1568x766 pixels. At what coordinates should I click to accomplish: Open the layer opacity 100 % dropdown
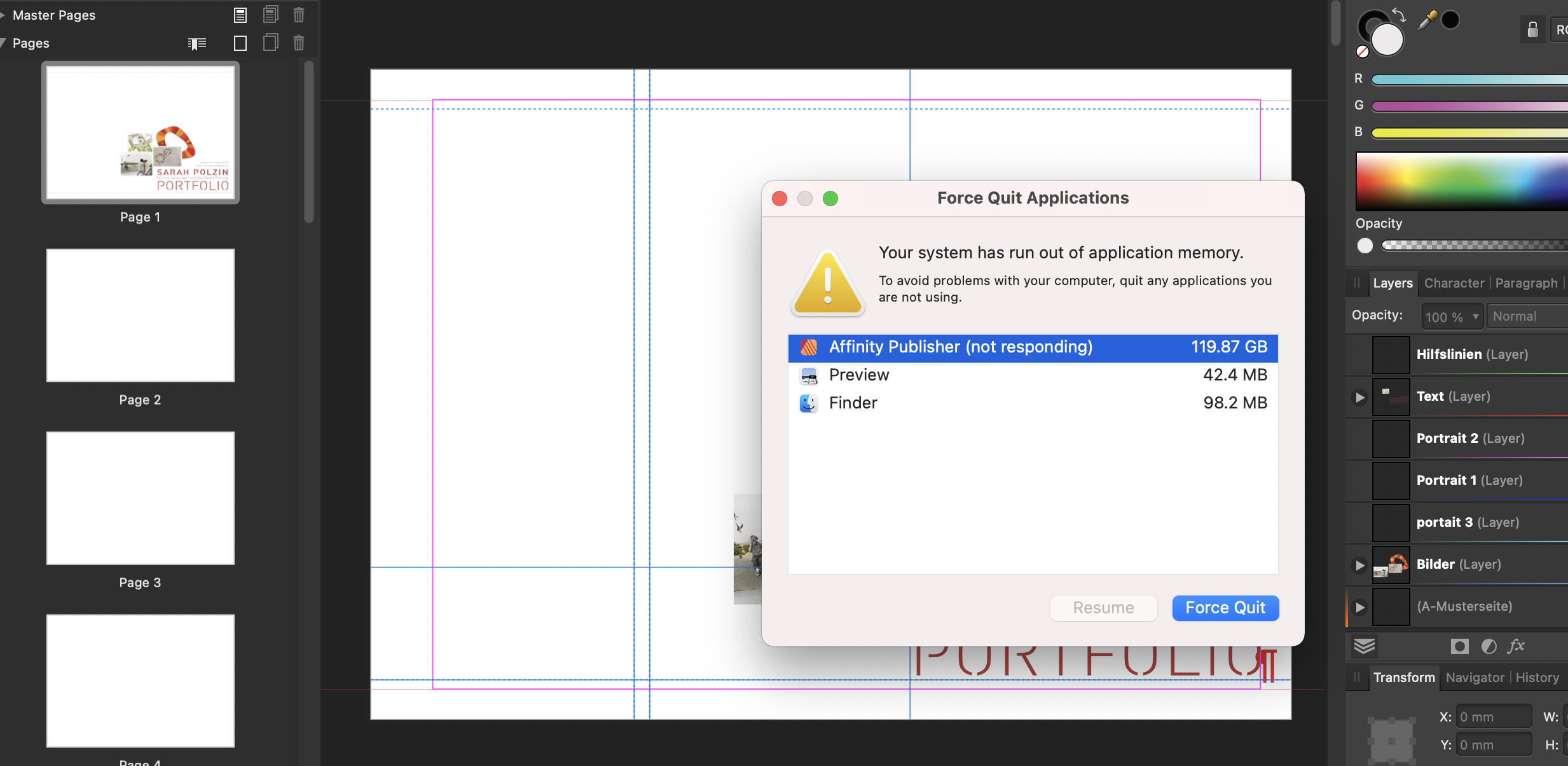pyautogui.click(x=1452, y=317)
